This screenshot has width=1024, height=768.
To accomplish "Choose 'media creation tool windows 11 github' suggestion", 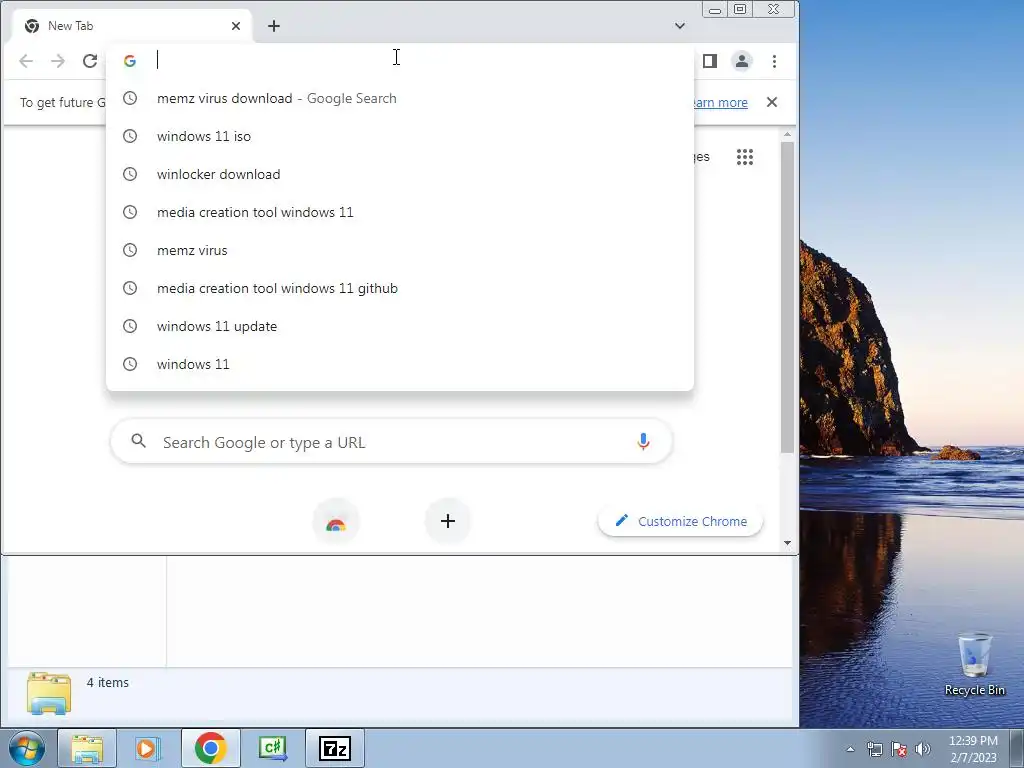I will coord(400,287).
